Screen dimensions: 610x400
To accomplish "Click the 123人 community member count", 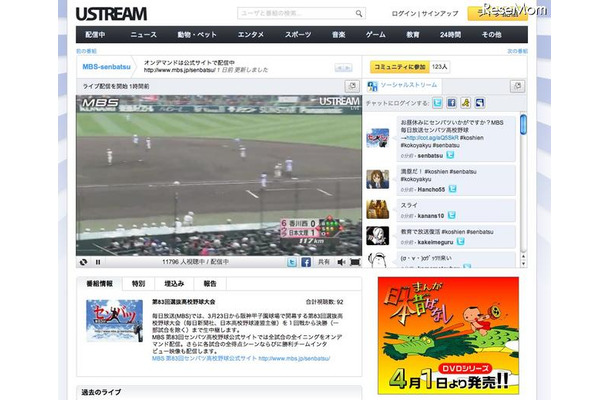I will pos(439,67).
